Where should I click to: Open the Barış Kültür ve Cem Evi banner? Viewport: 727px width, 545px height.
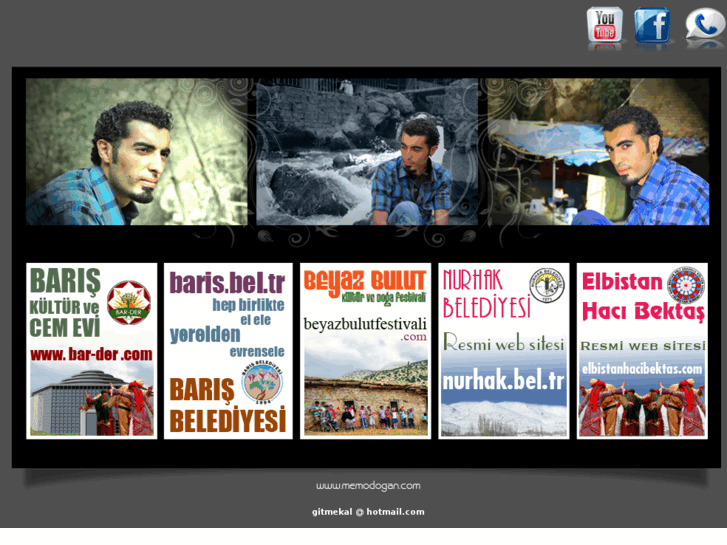click(x=91, y=351)
